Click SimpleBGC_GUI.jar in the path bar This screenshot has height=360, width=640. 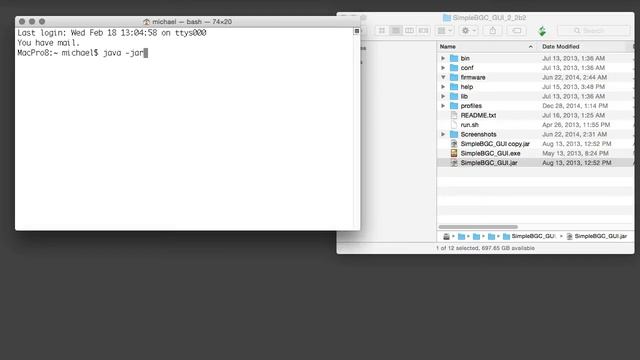tap(596, 236)
